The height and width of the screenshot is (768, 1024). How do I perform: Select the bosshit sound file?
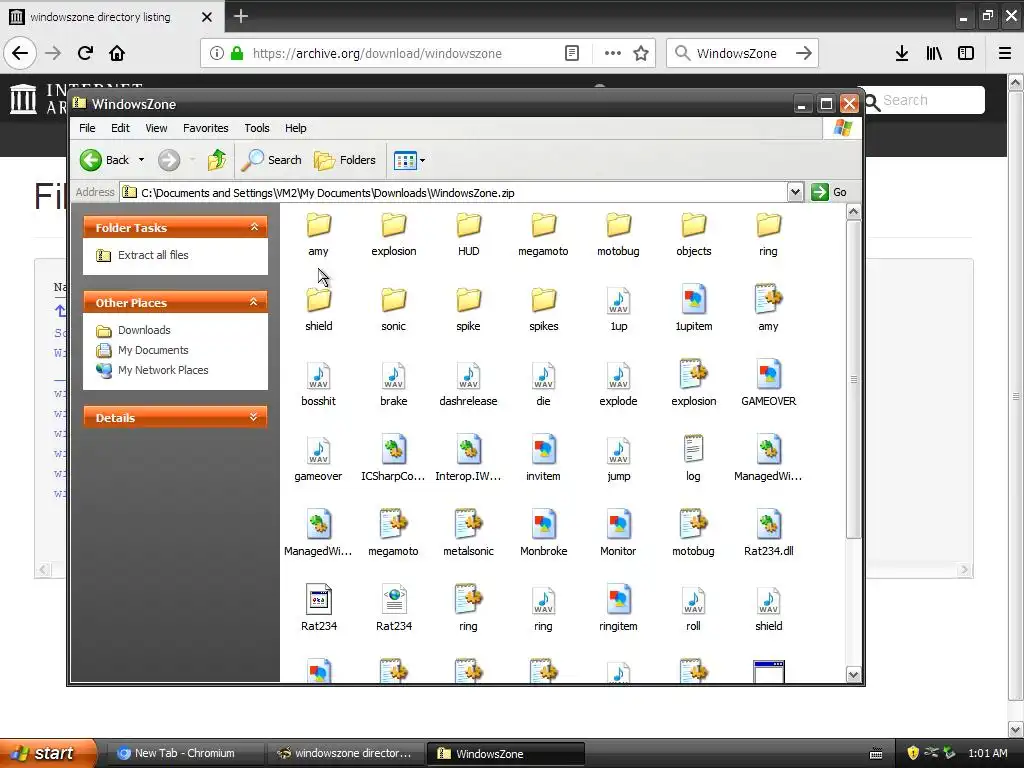(x=318, y=384)
